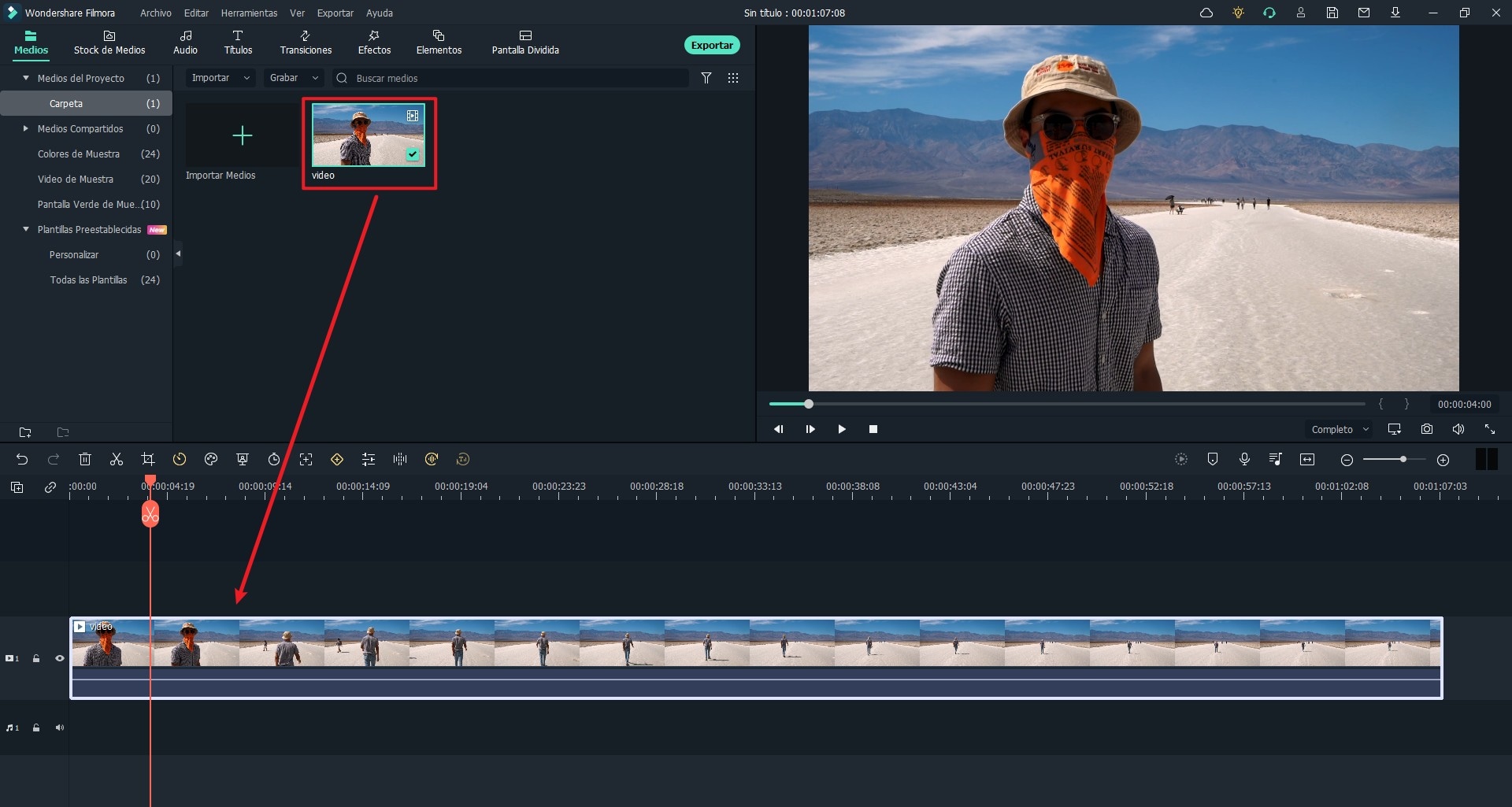Undo the last edit in timeline toolbar
The width and height of the screenshot is (1512, 807).
pos(22,459)
